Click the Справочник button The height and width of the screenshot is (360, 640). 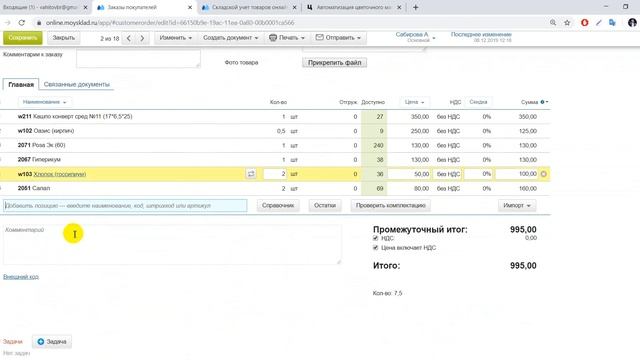click(x=278, y=206)
